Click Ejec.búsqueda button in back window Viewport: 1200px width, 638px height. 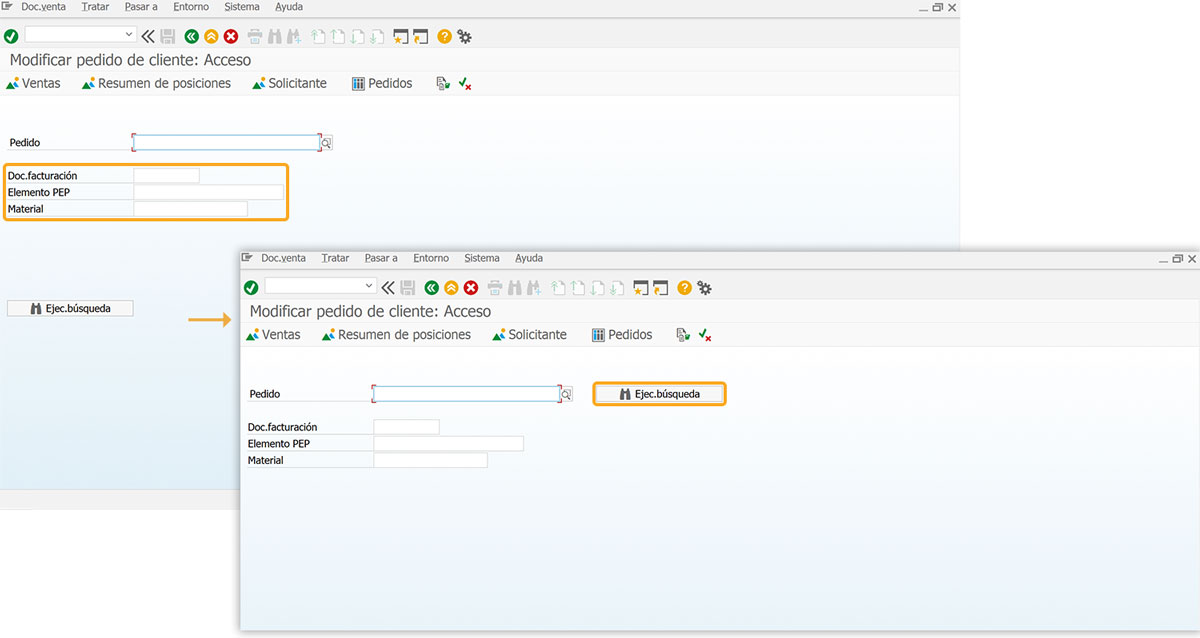pos(70,309)
